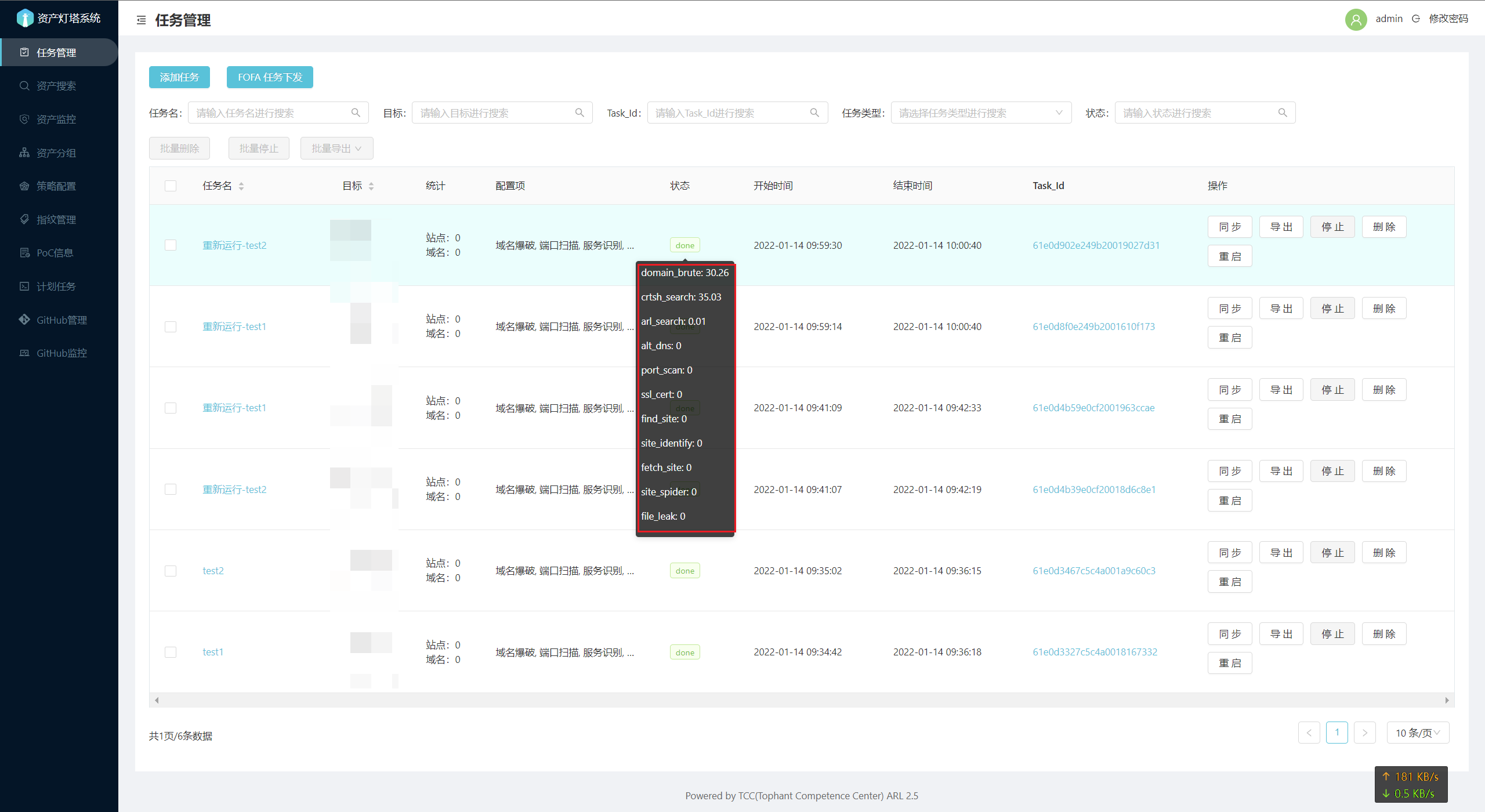Open 资产搜索 in the sidebar menu
The image size is (1485, 812).
coord(56,86)
